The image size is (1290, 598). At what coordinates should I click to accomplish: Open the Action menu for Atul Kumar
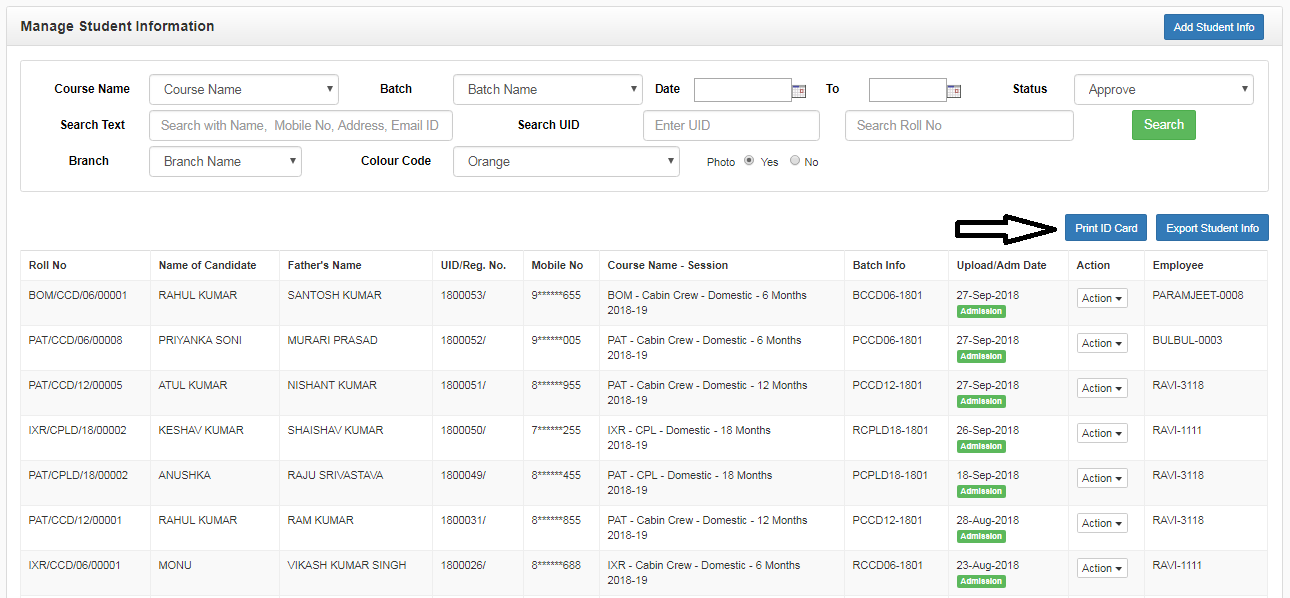pos(1102,388)
